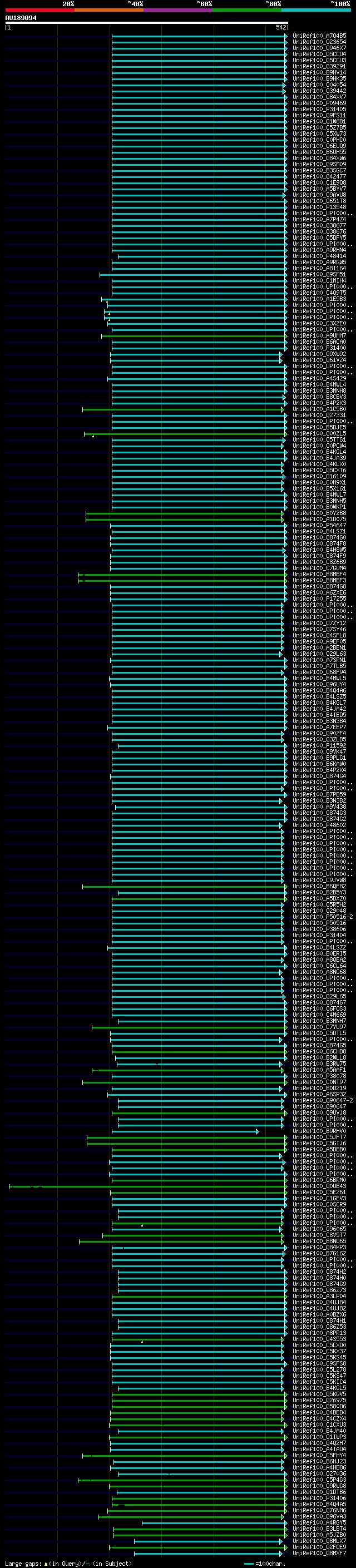Open hit UniRef100_B9HV14
Viewport: 356px width, 1568px height.
[319, 72]
